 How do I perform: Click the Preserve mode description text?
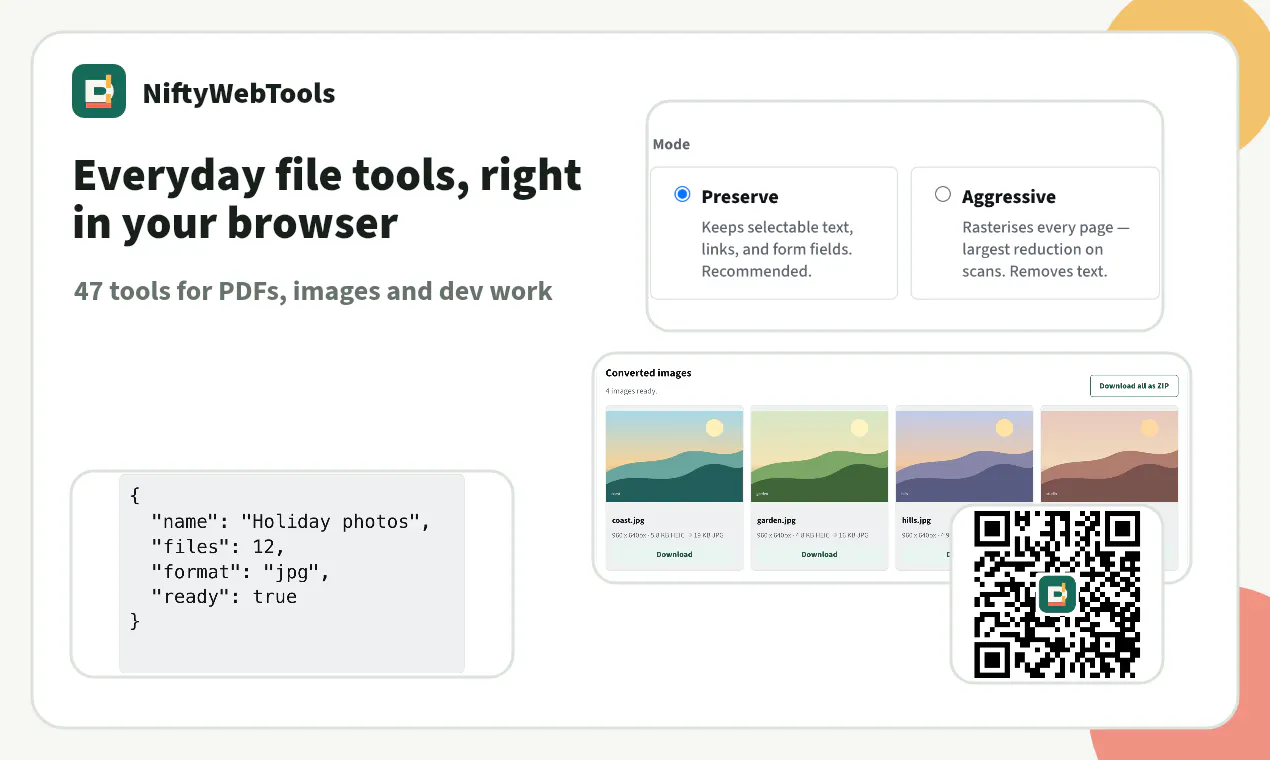(x=777, y=249)
